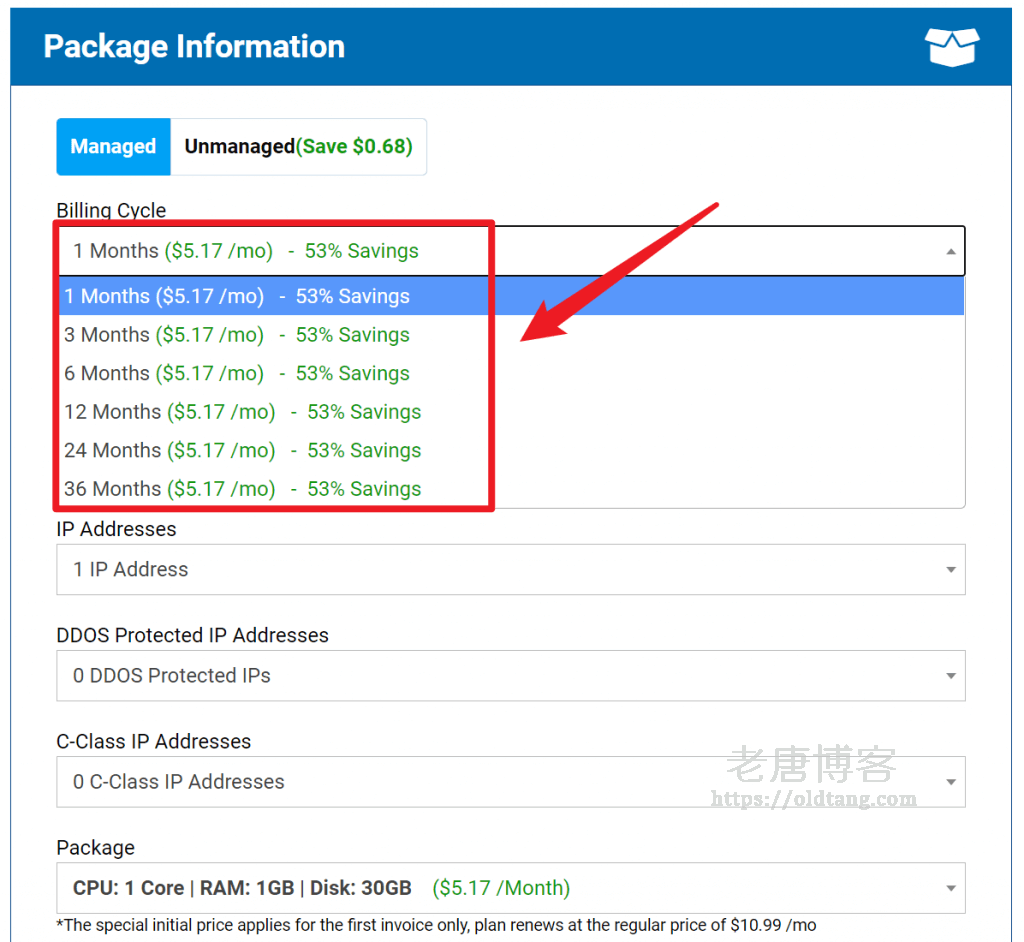Select 6 Months billing cycle
The image size is (1024, 942).
237,374
